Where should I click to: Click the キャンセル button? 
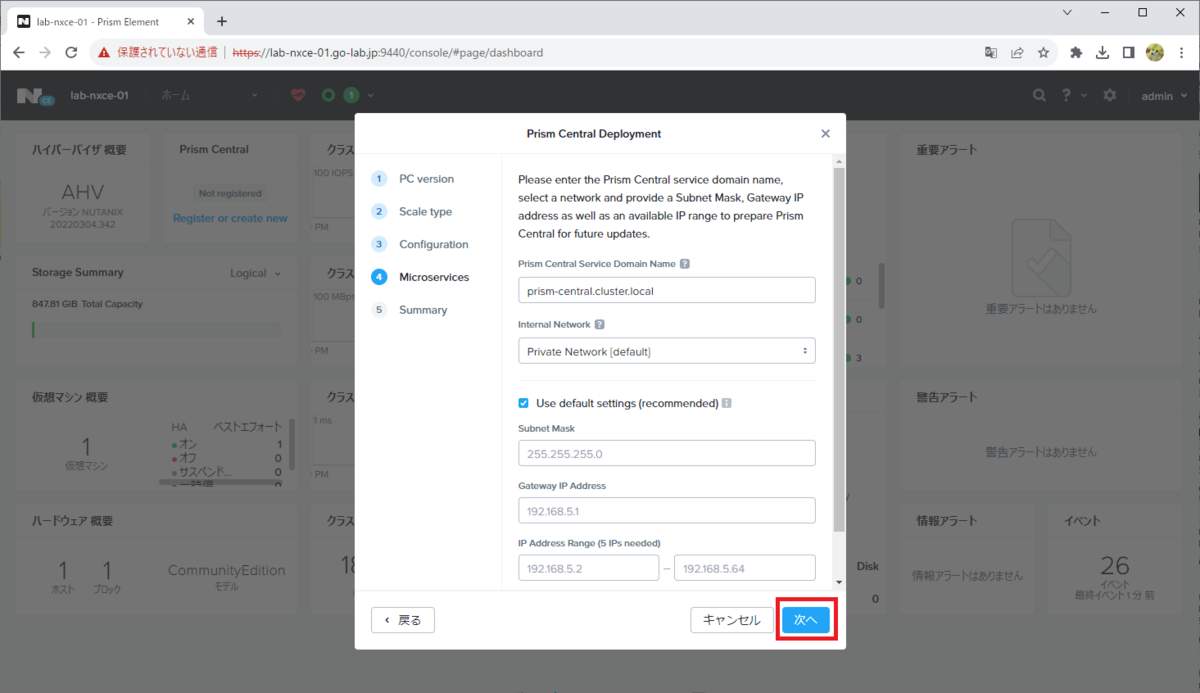731,620
